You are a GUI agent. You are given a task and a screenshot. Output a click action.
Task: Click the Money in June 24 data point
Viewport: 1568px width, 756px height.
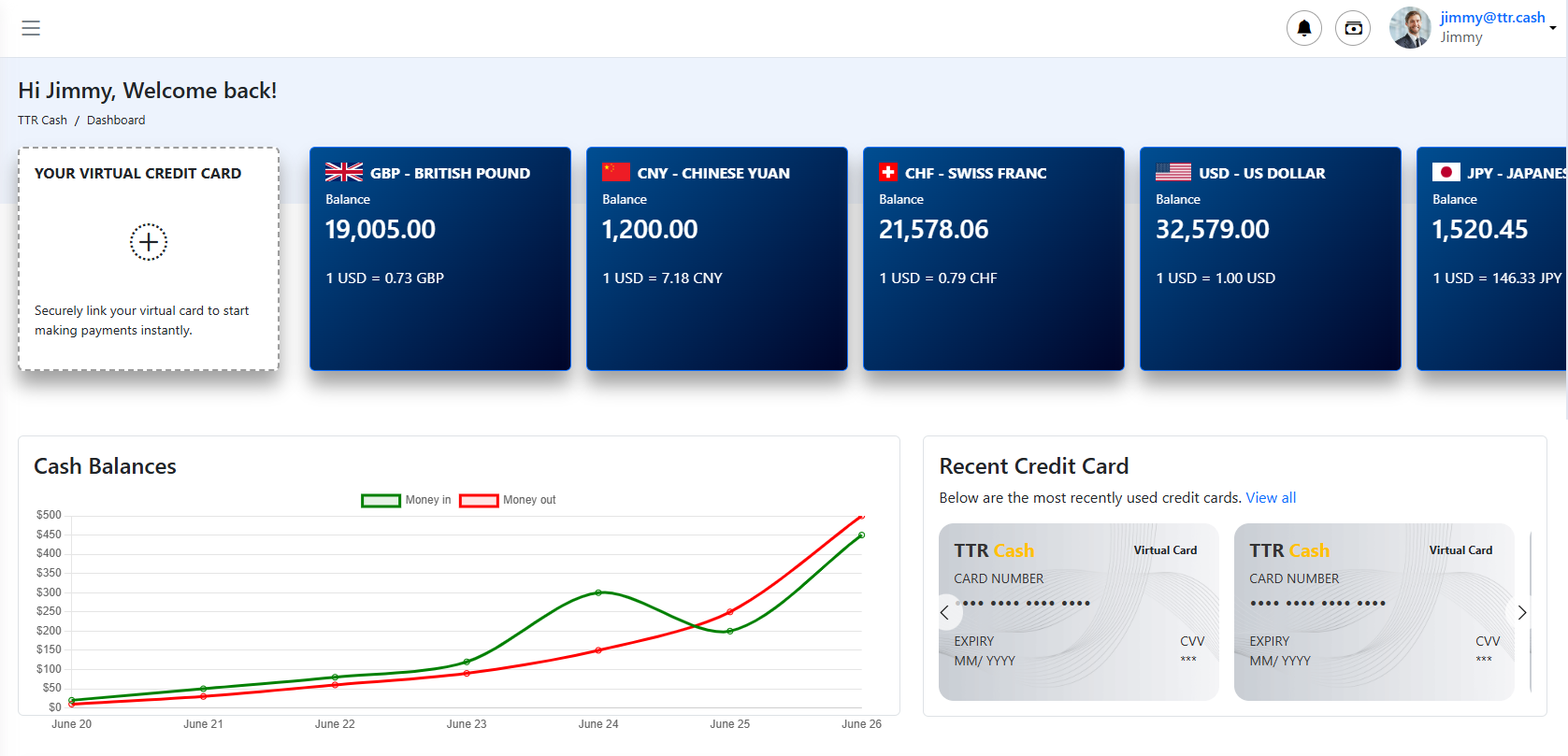point(598,592)
